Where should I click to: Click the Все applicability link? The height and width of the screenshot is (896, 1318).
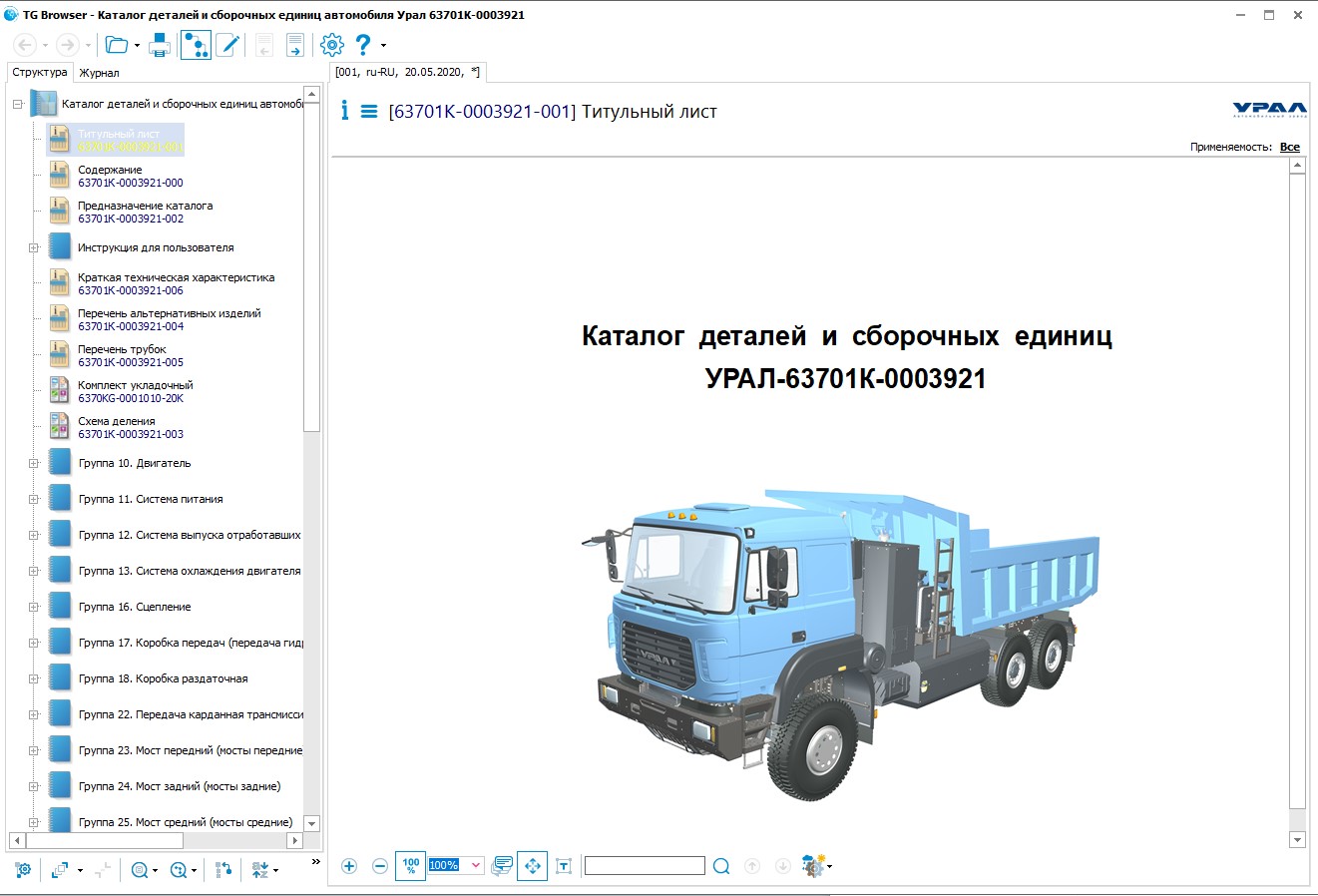tap(1290, 147)
